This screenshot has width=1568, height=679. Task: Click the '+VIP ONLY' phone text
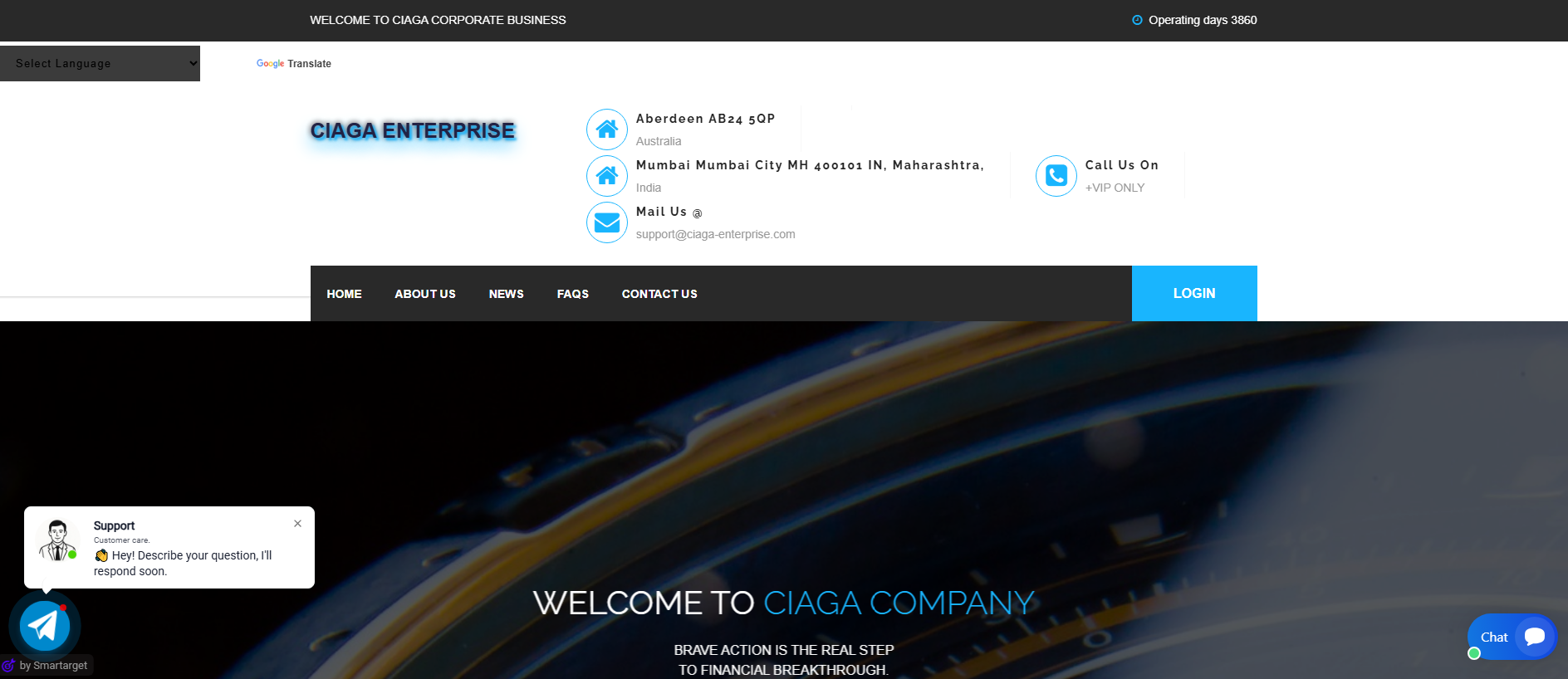(1115, 188)
